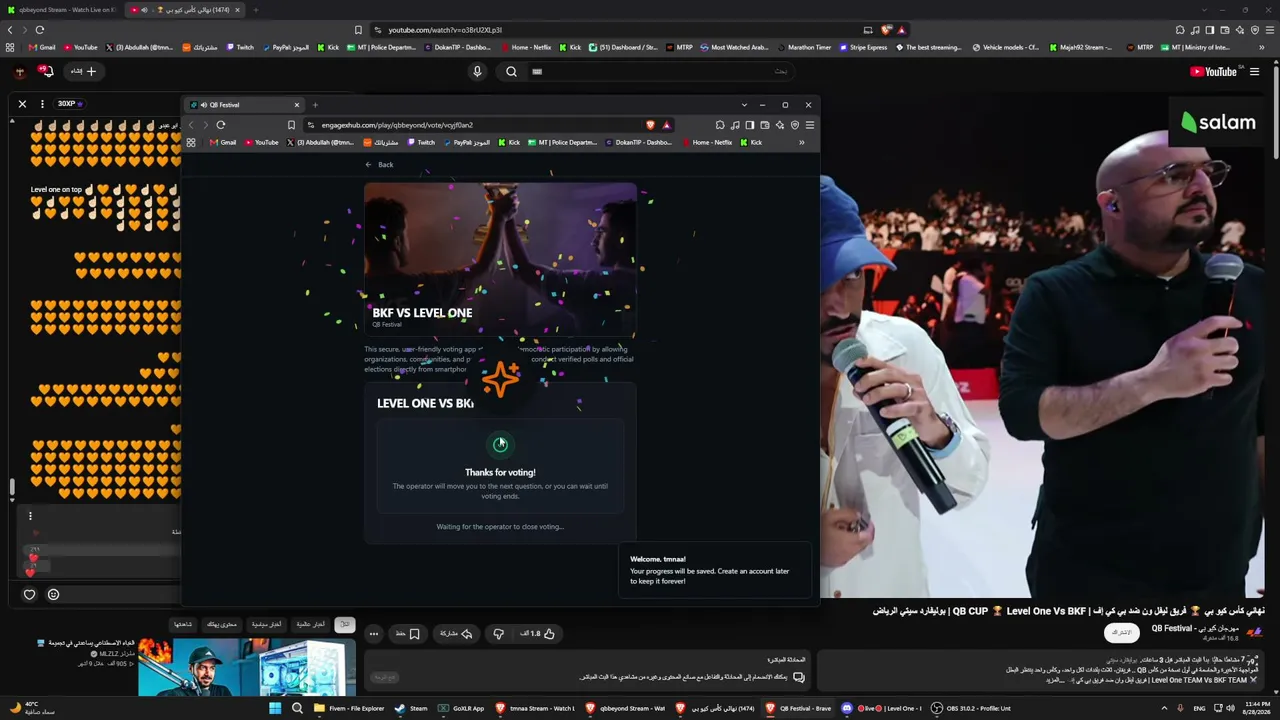This screenshot has width=1280, height=720.
Task: Open Brave Wallet in front window toolbar
Action: [x=765, y=125]
